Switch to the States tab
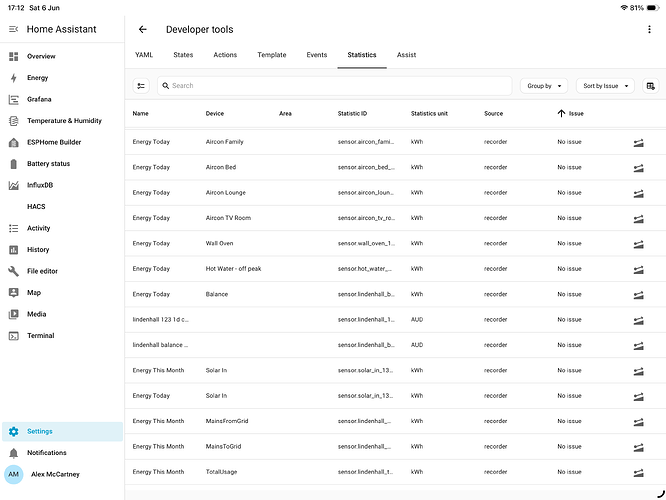This screenshot has width=666, height=500. (x=183, y=55)
